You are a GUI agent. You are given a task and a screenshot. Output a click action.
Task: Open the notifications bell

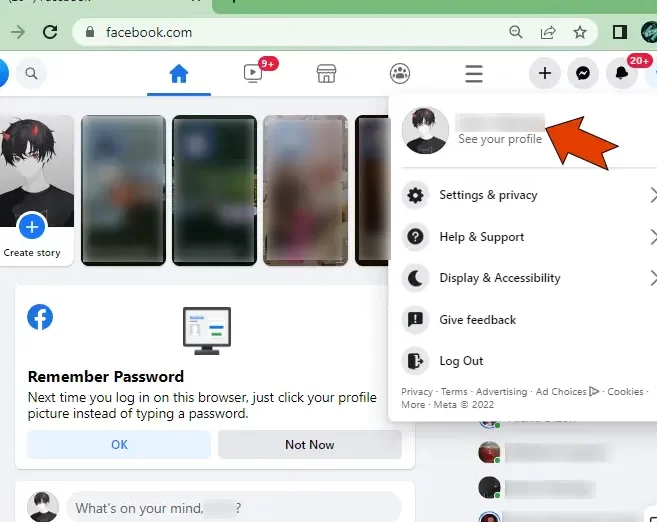click(x=622, y=73)
